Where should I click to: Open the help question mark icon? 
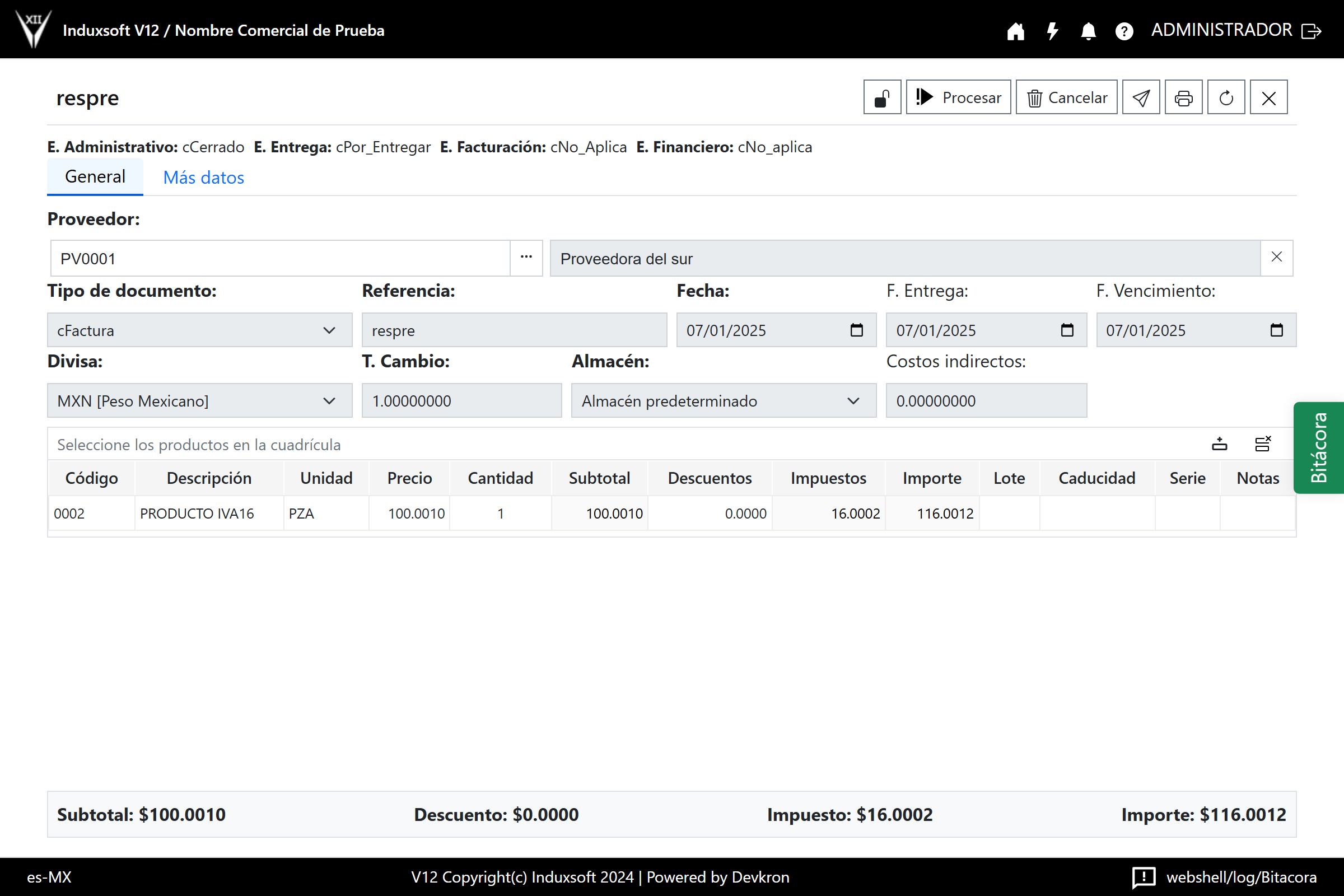[x=1124, y=31]
